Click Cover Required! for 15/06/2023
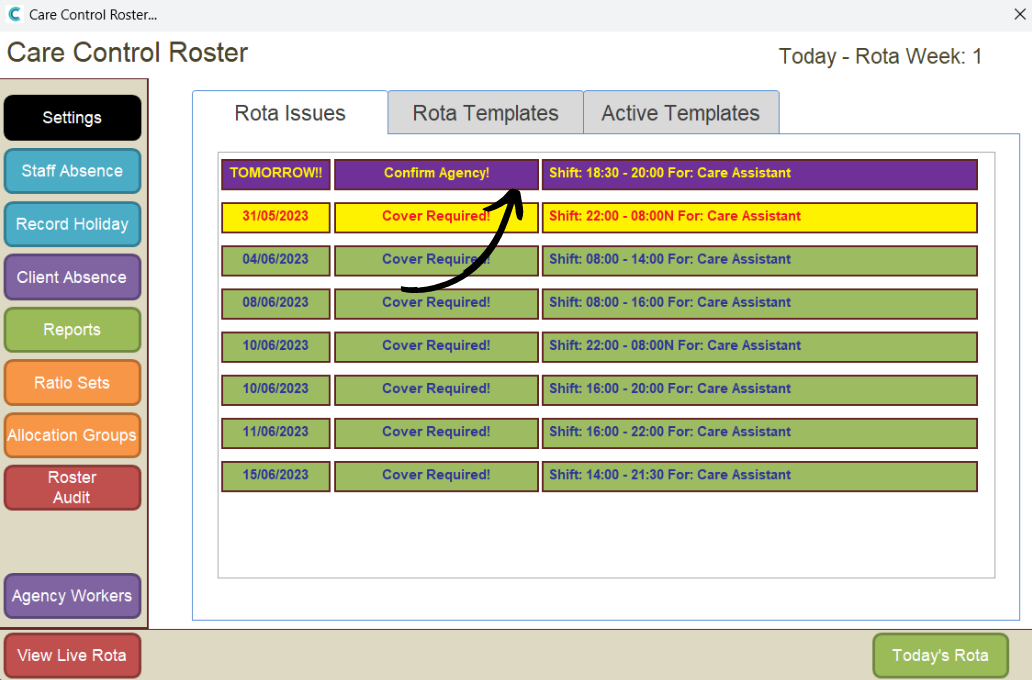 click(x=436, y=476)
